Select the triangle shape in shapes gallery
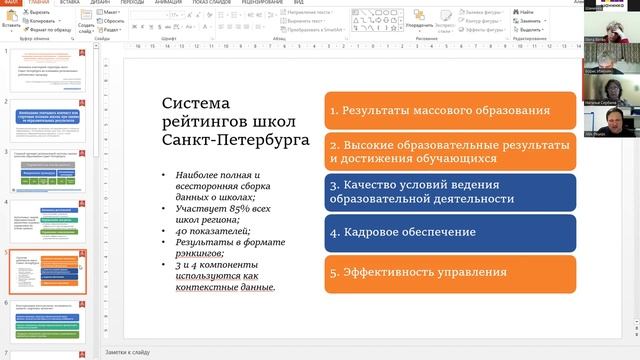The height and width of the screenshot is (360, 640). coord(356,20)
